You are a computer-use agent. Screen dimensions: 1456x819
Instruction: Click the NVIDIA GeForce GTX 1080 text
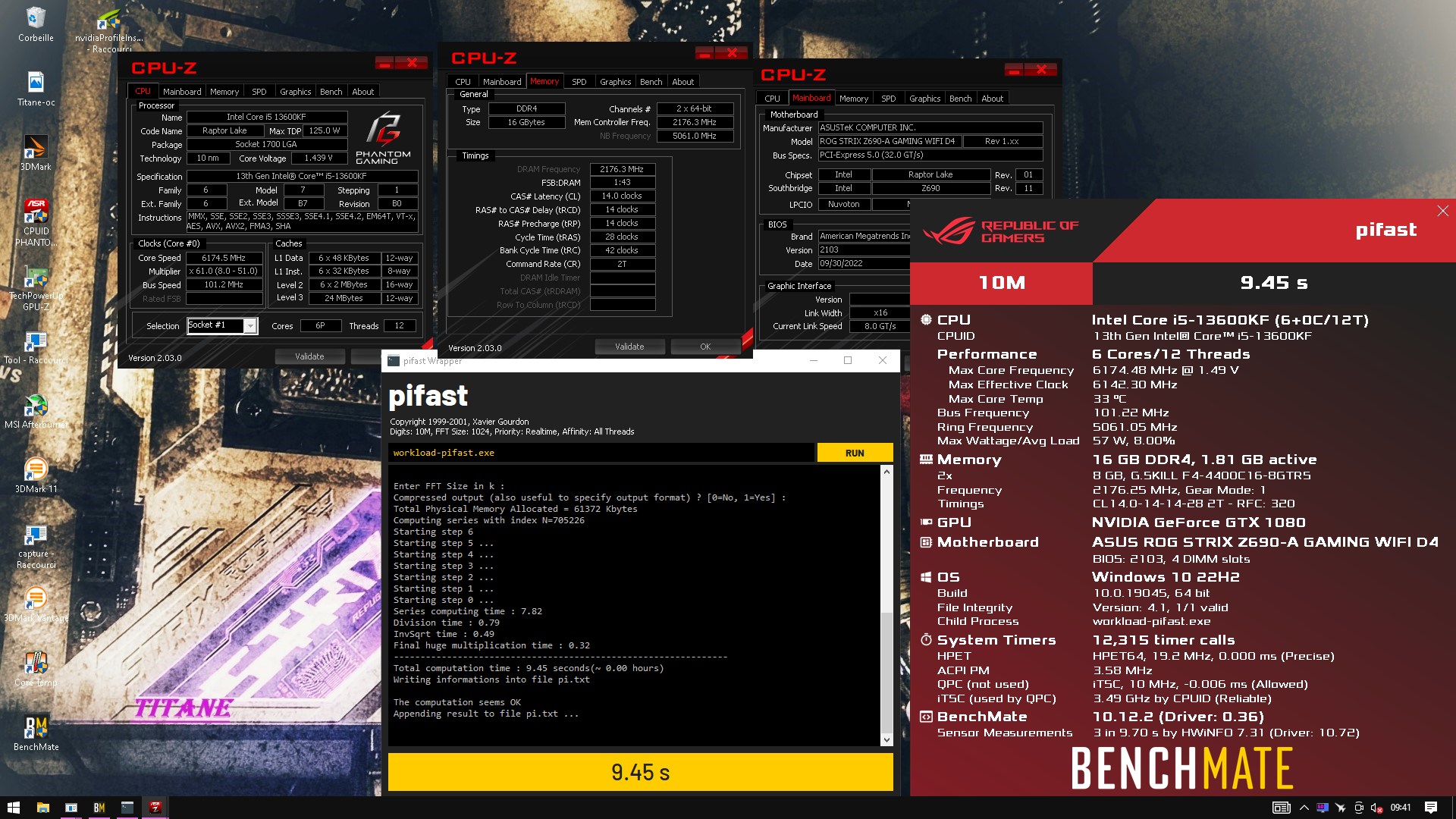click(x=1198, y=522)
